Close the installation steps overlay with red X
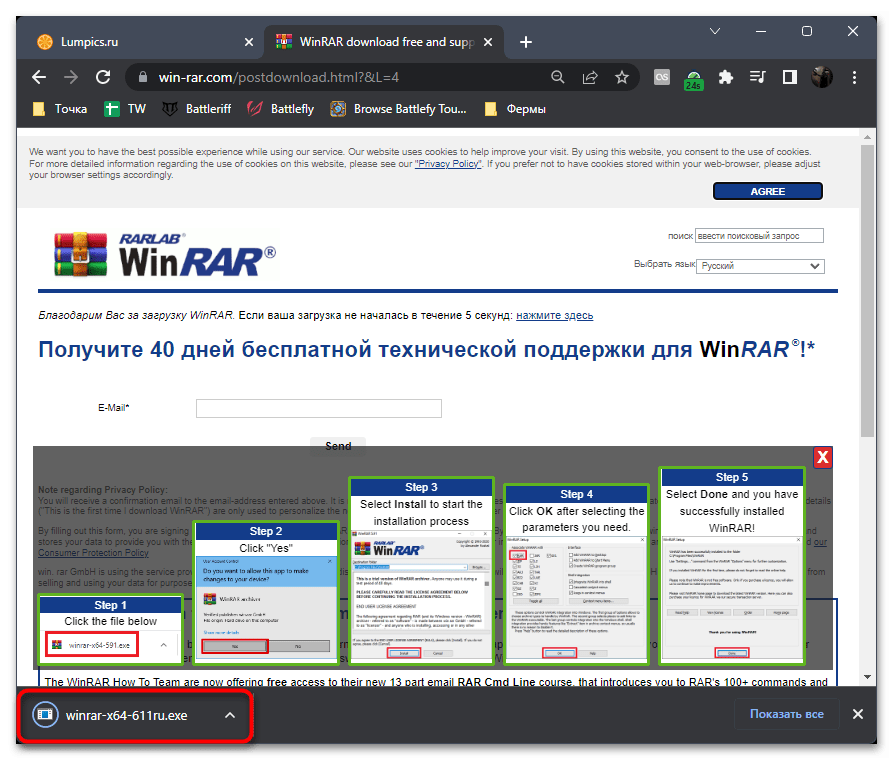The height and width of the screenshot is (760, 893). click(823, 457)
